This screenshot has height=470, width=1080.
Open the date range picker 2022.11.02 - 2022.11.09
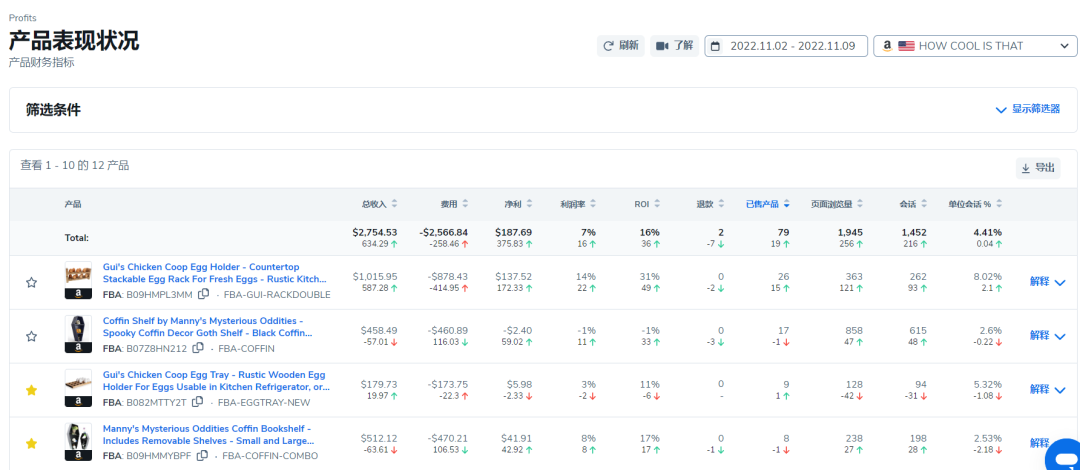point(785,46)
